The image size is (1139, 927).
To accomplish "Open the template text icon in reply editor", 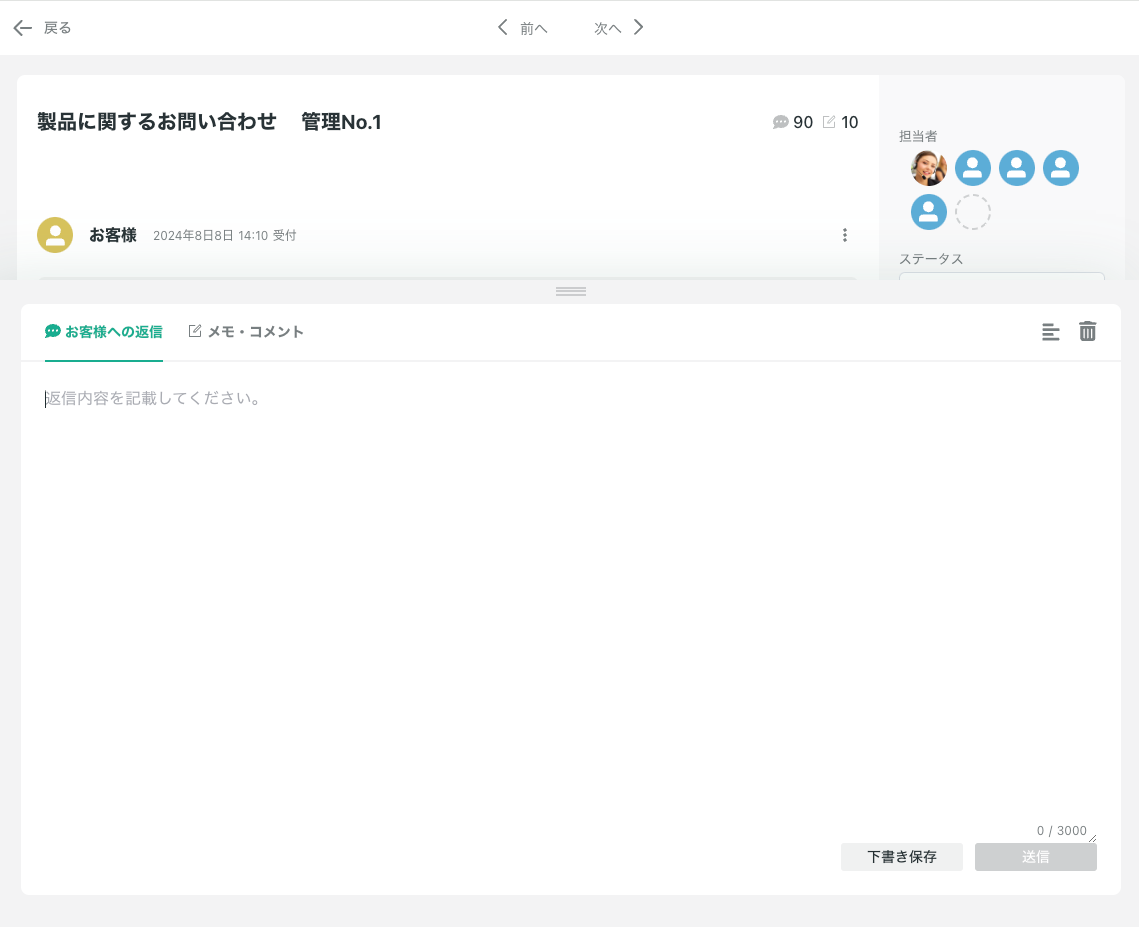I will pyautogui.click(x=1050, y=332).
